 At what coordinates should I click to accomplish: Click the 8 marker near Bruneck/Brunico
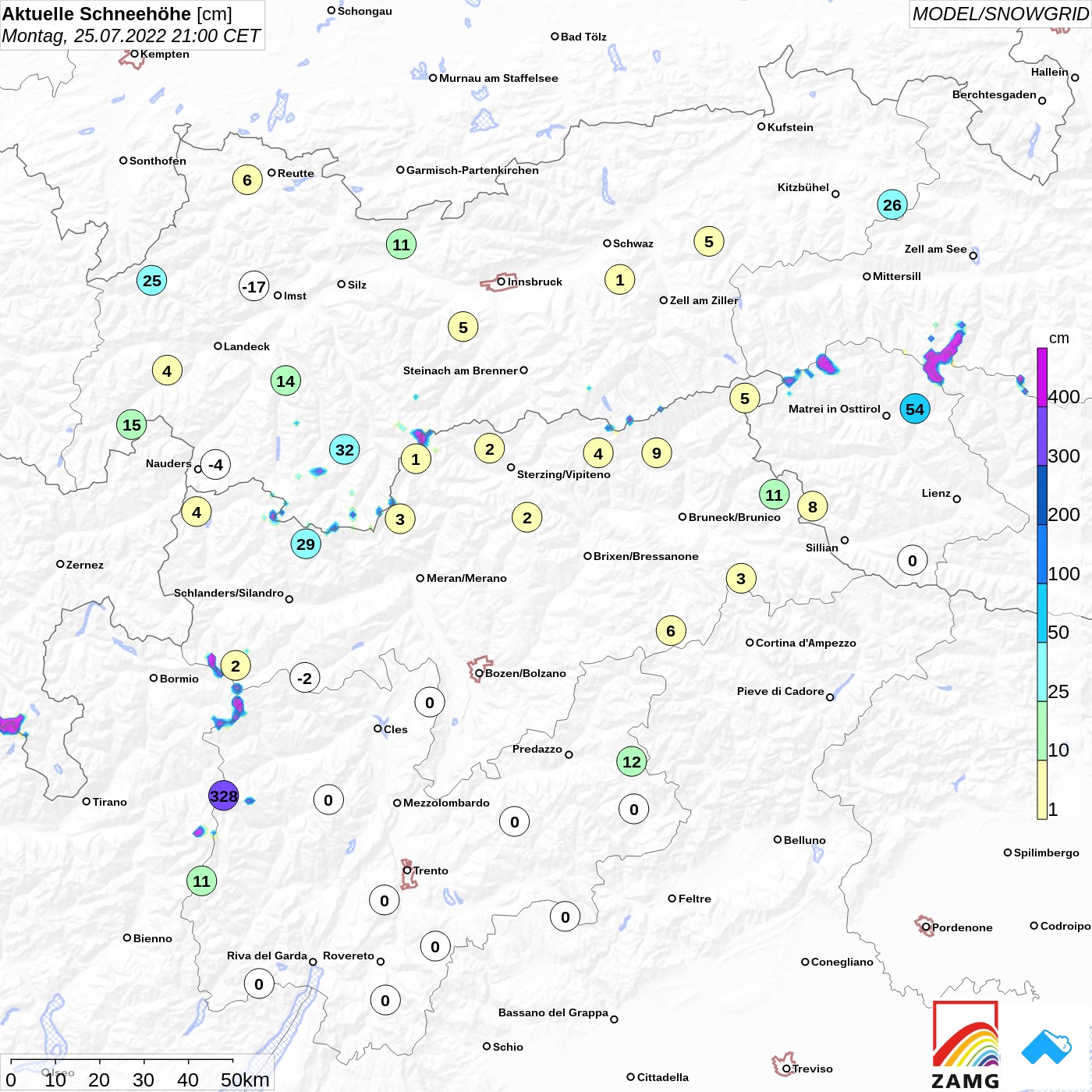pyautogui.click(x=813, y=507)
